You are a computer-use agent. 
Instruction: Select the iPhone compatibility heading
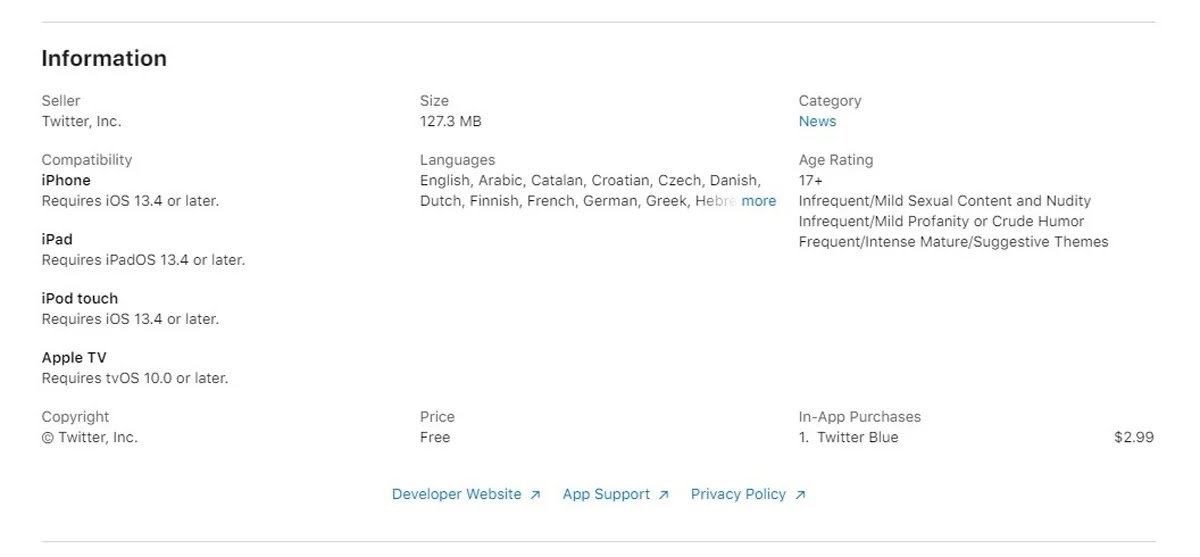tap(66, 180)
